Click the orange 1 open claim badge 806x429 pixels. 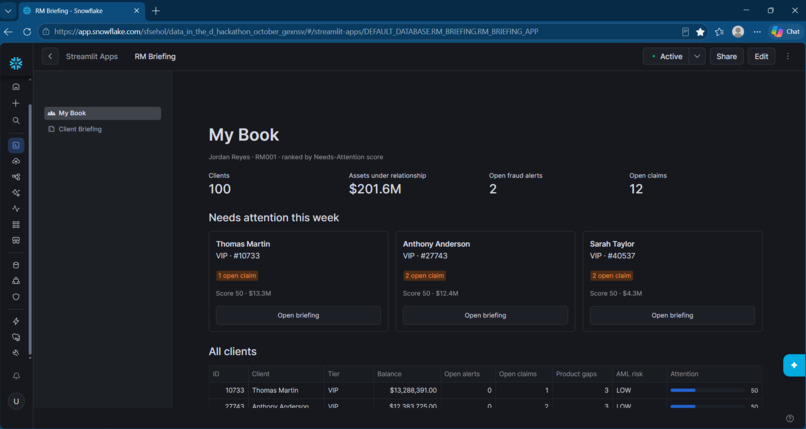tap(237, 276)
